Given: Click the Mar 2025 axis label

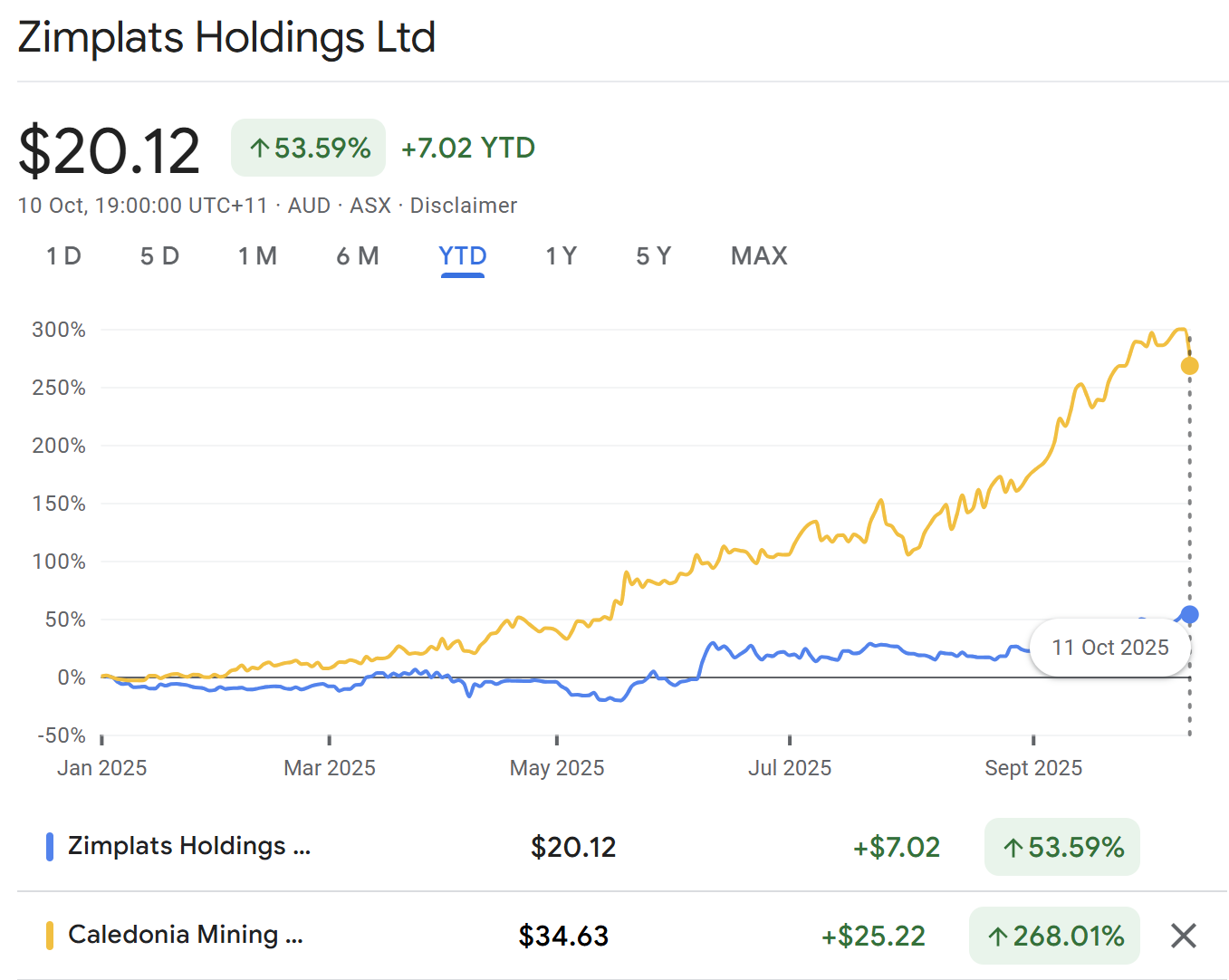Looking at the screenshot, I should [330, 768].
